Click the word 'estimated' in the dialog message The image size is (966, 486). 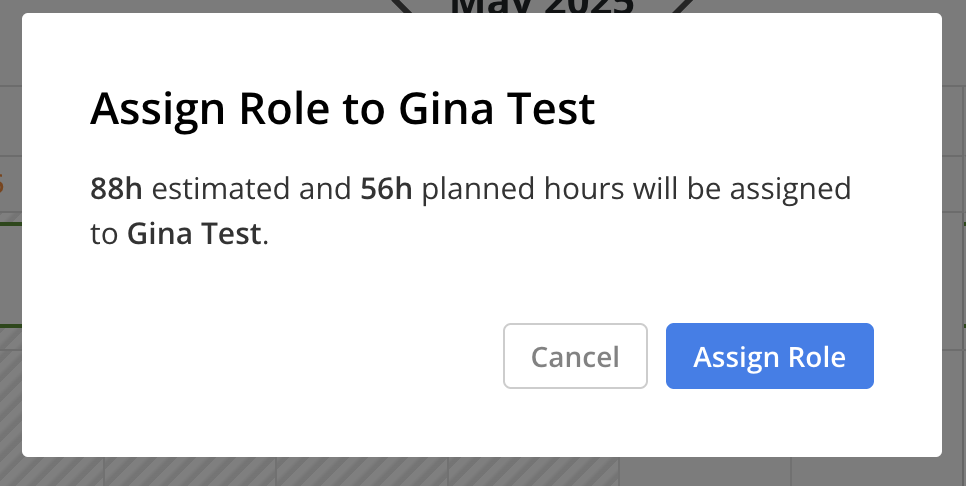(x=221, y=188)
